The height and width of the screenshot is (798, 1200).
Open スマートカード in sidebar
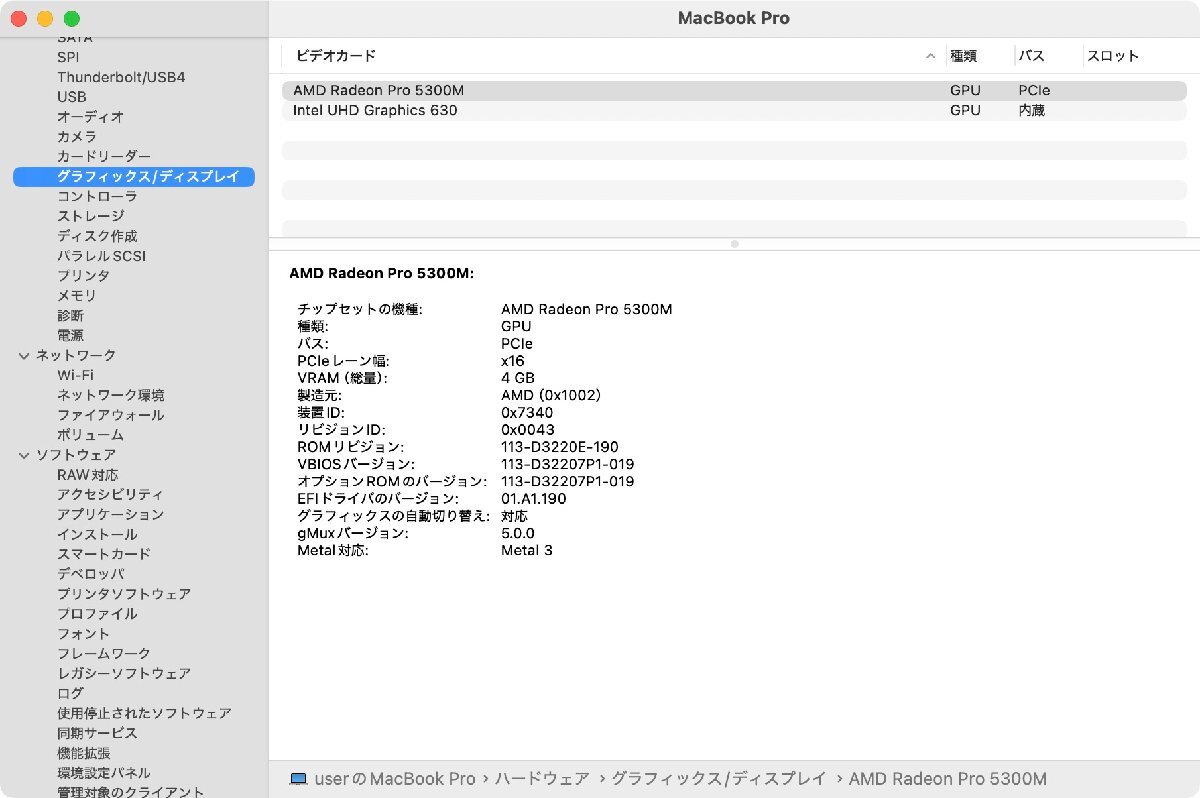104,554
